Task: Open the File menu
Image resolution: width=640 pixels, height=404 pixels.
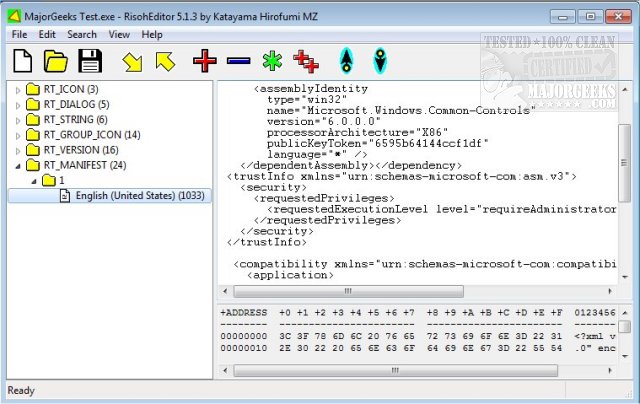Action: click(x=19, y=34)
